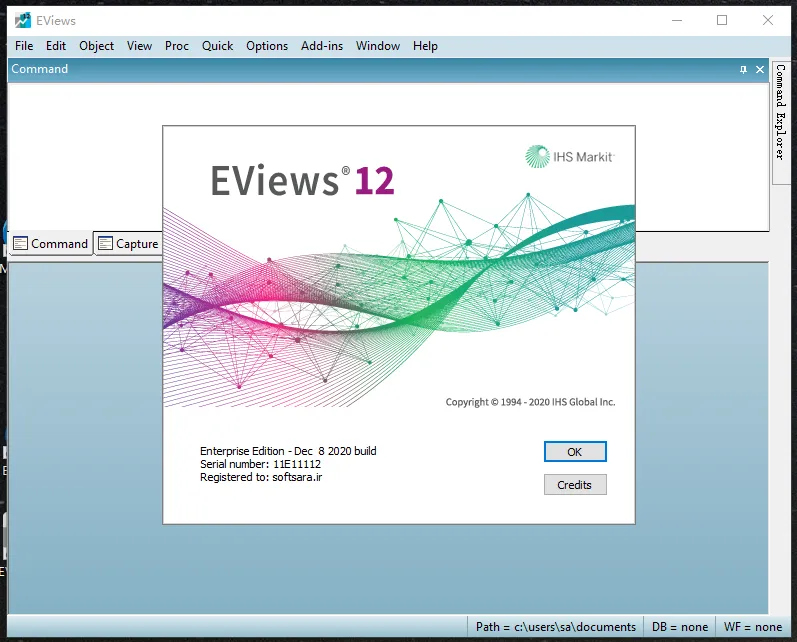Minimize the EViews window
The width and height of the screenshot is (797, 642).
[677, 20]
